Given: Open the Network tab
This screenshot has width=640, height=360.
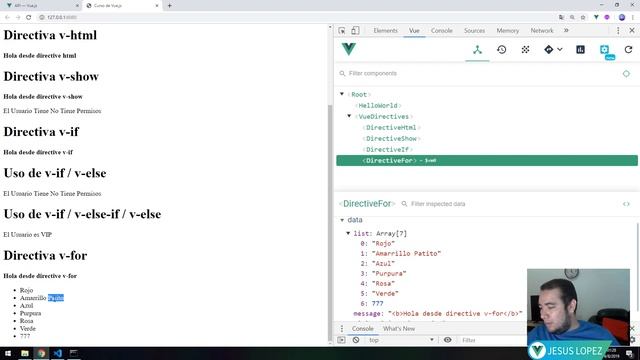Looking at the screenshot, I should click(542, 31).
